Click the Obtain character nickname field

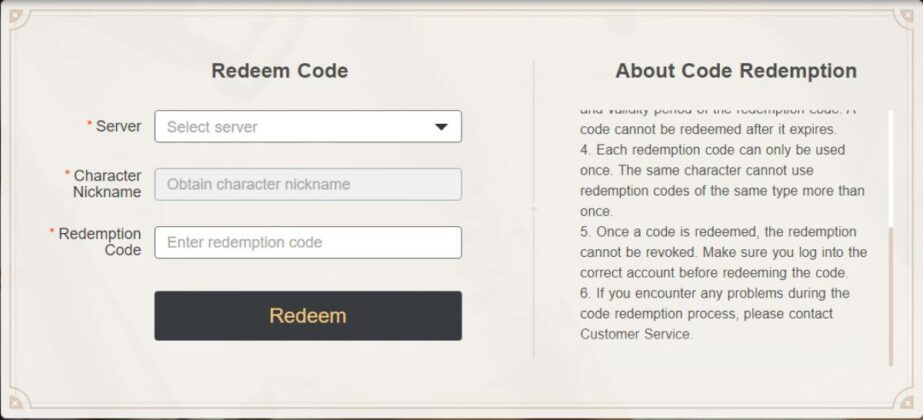[307, 184]
